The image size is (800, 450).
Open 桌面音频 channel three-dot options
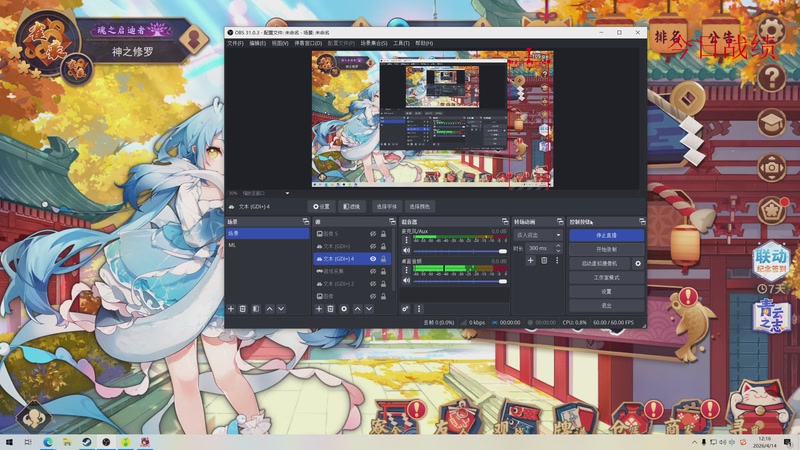point(406,270)
